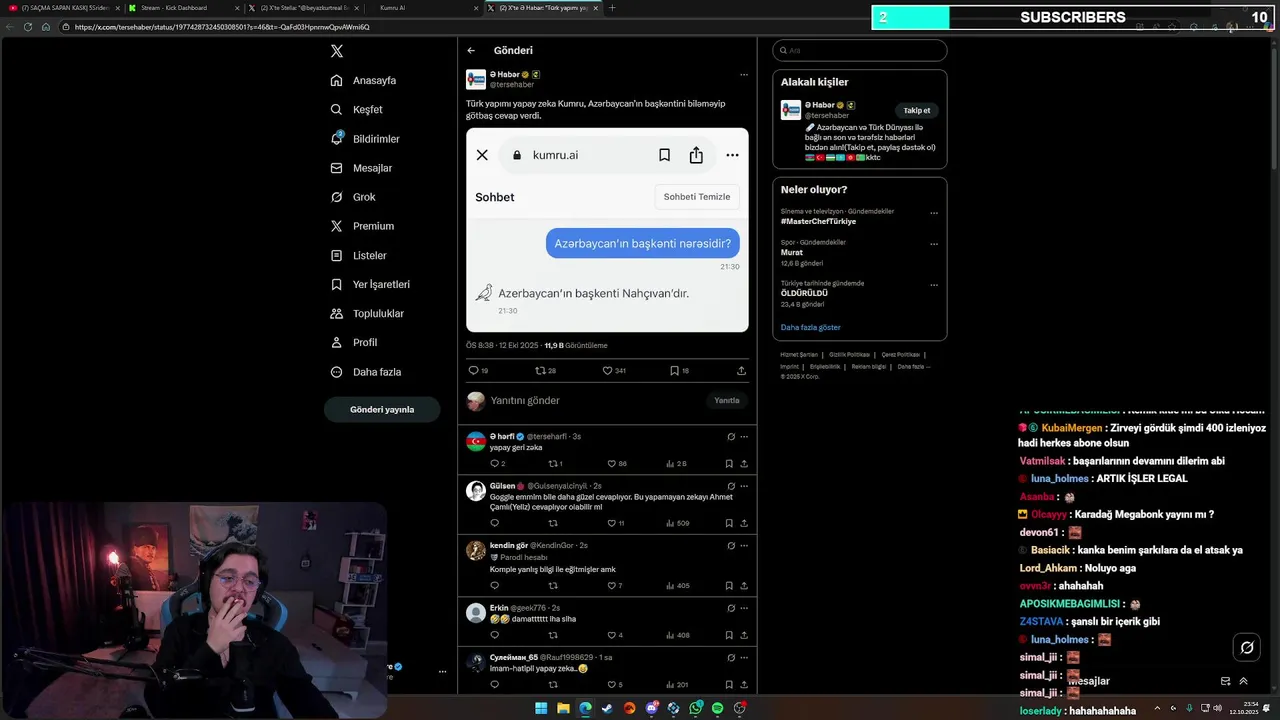Open Profil page

point(354,342)
